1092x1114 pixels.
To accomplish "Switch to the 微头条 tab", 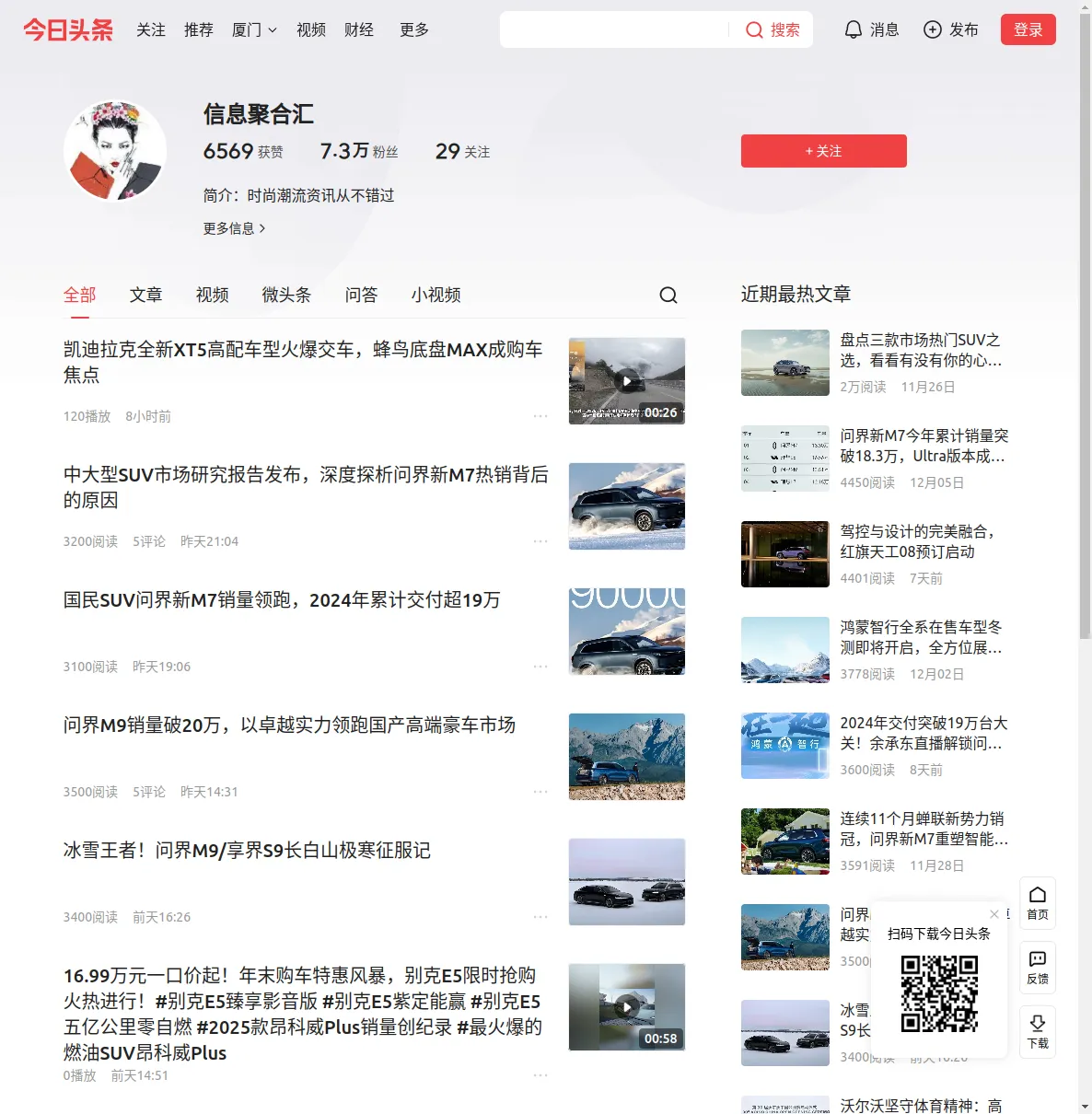I will click(286, 295).
